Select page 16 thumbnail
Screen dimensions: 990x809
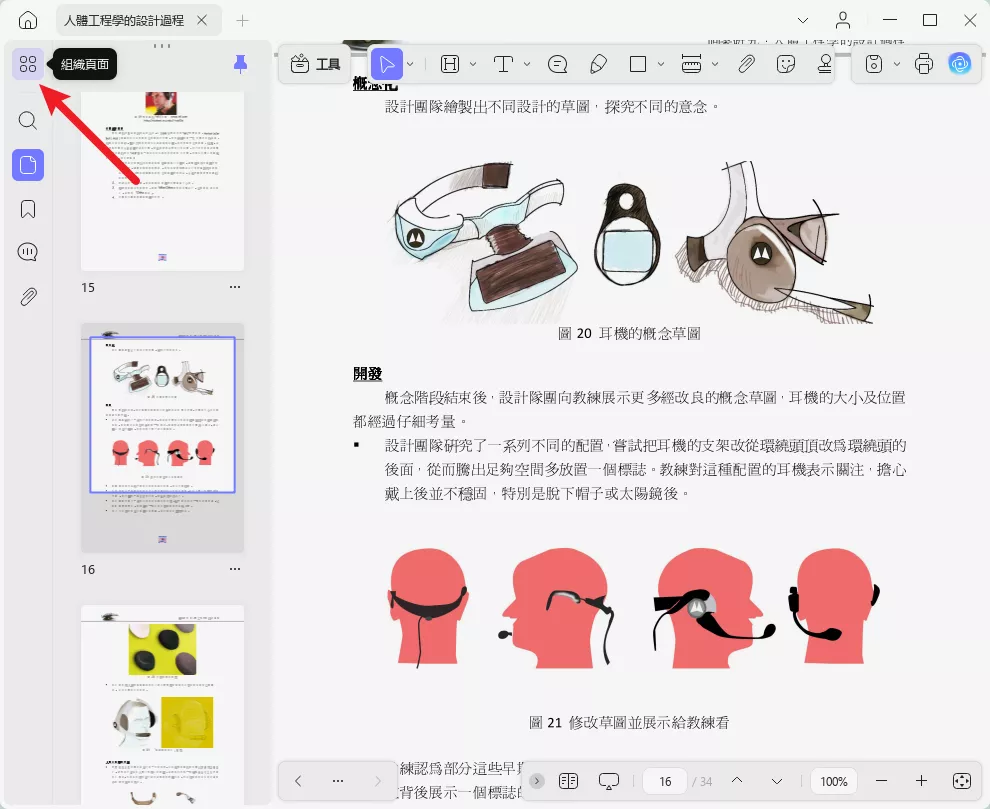[x=162, y=438]
